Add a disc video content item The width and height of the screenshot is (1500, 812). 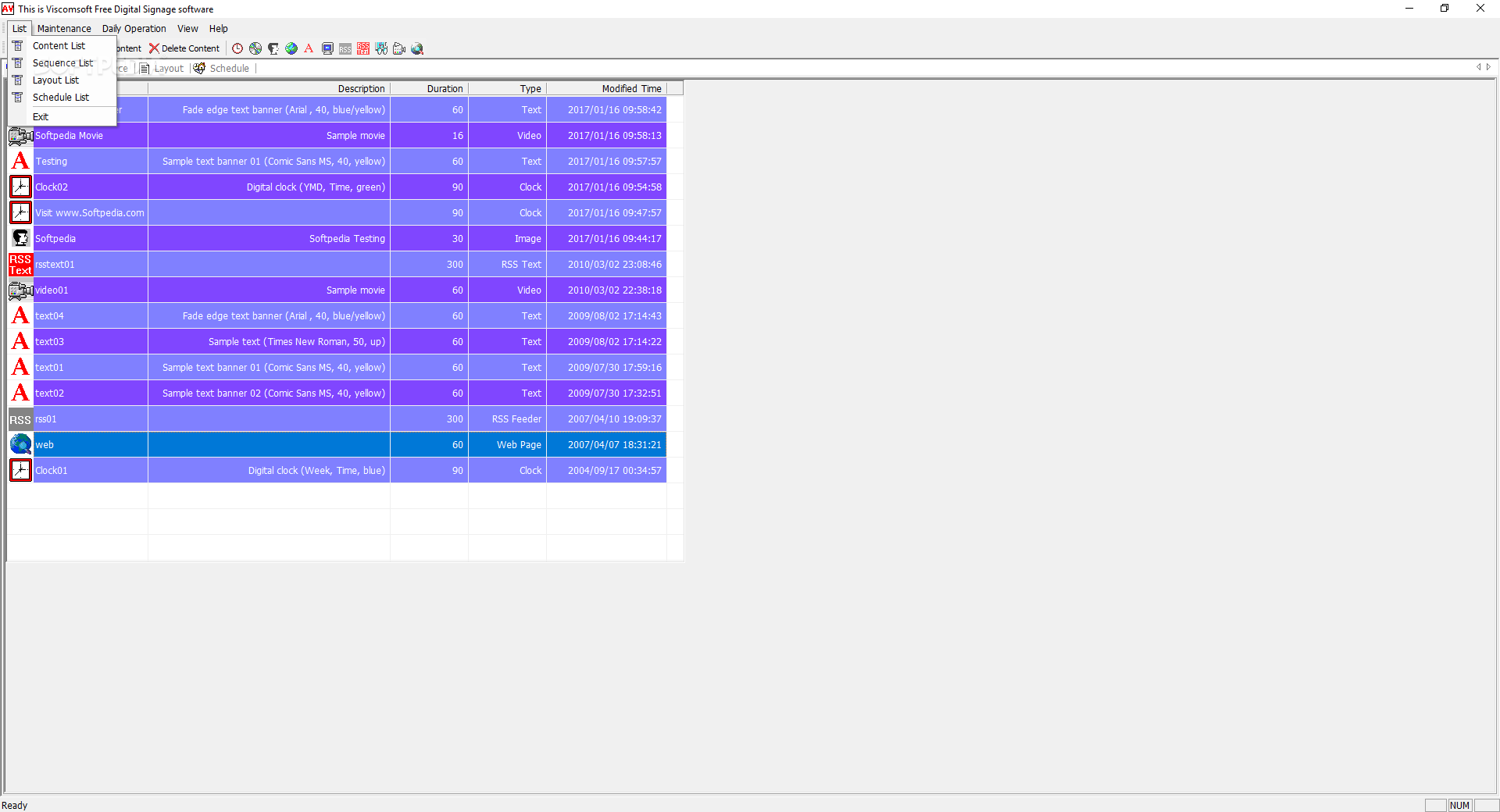[x=255, y=48]
